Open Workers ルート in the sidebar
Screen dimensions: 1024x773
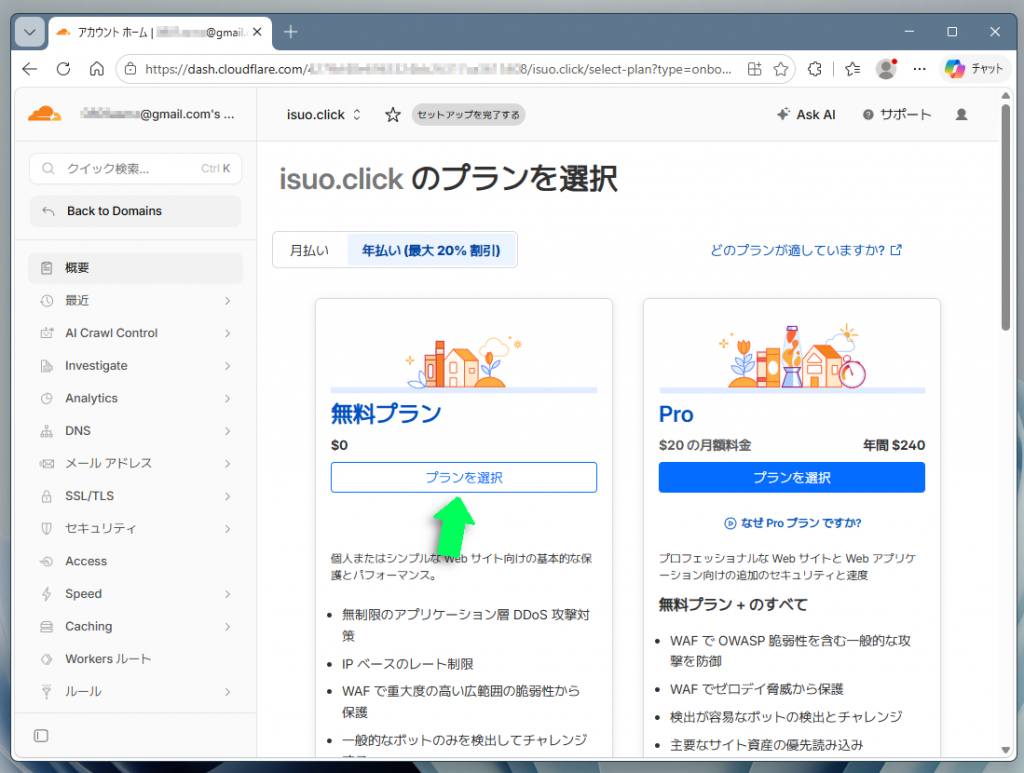(x=135, y=659)
